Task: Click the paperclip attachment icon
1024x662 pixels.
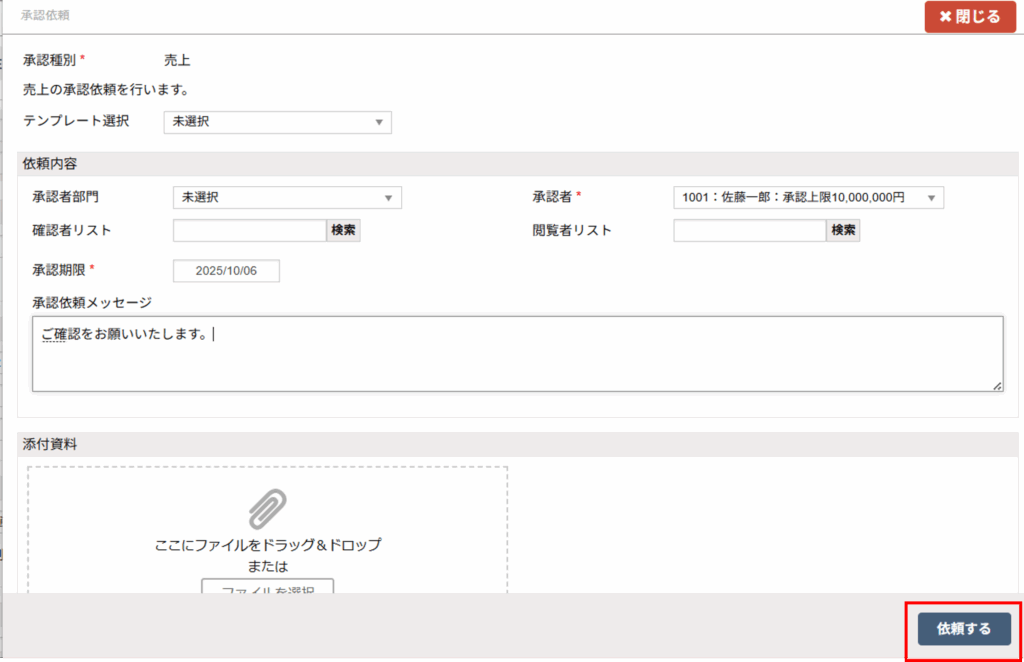Action: 267,509
